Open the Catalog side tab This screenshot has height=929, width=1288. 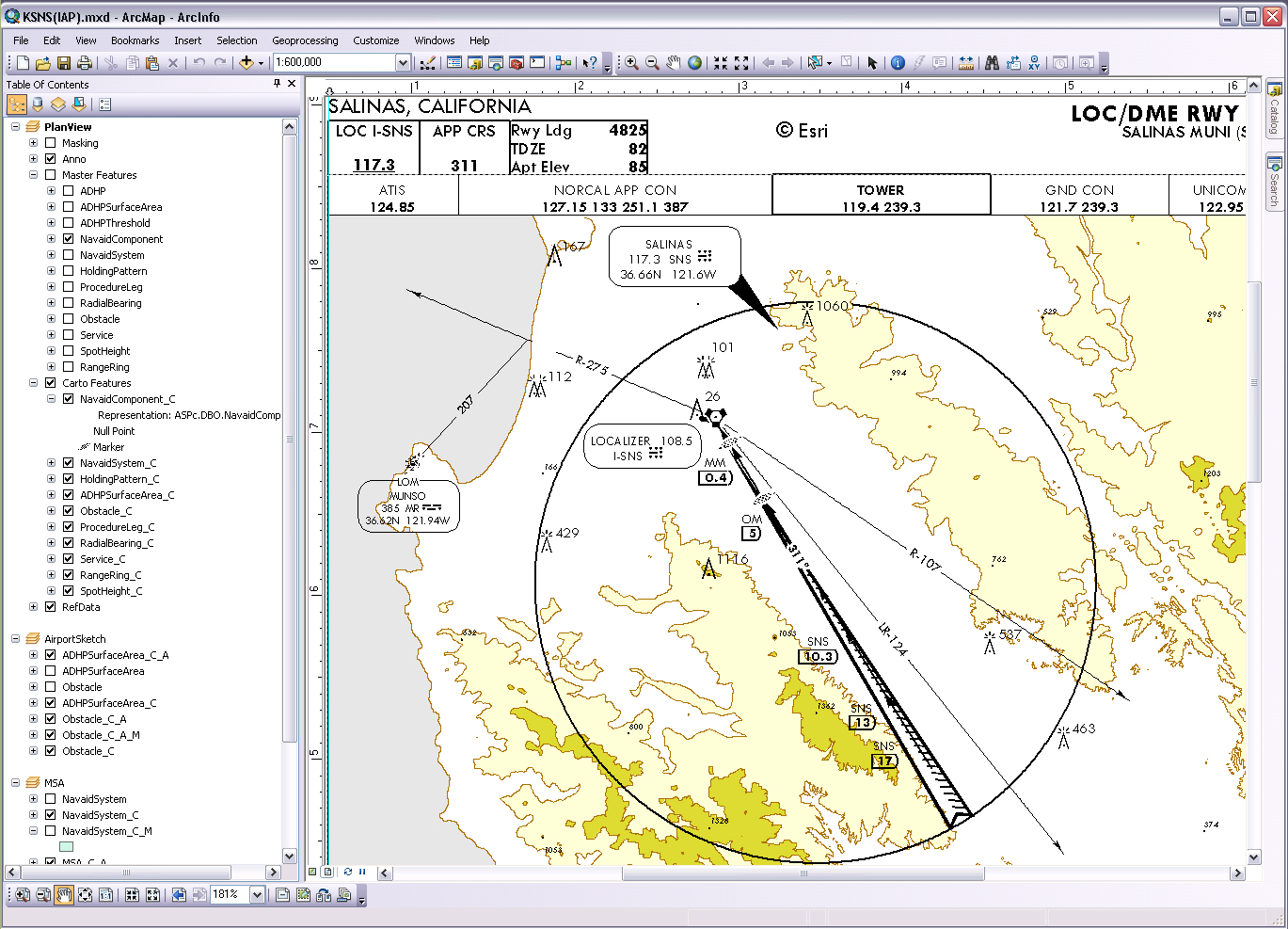(1274, 108)
